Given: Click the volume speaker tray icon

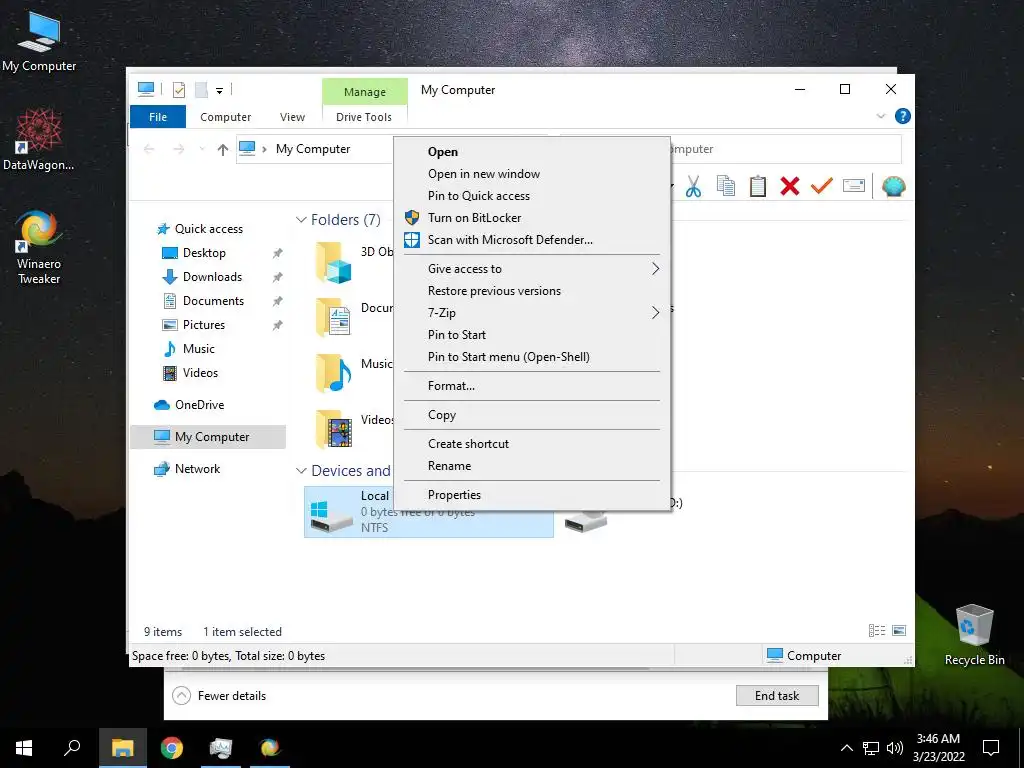Looking at the screenshot, I should coord(894,748).
